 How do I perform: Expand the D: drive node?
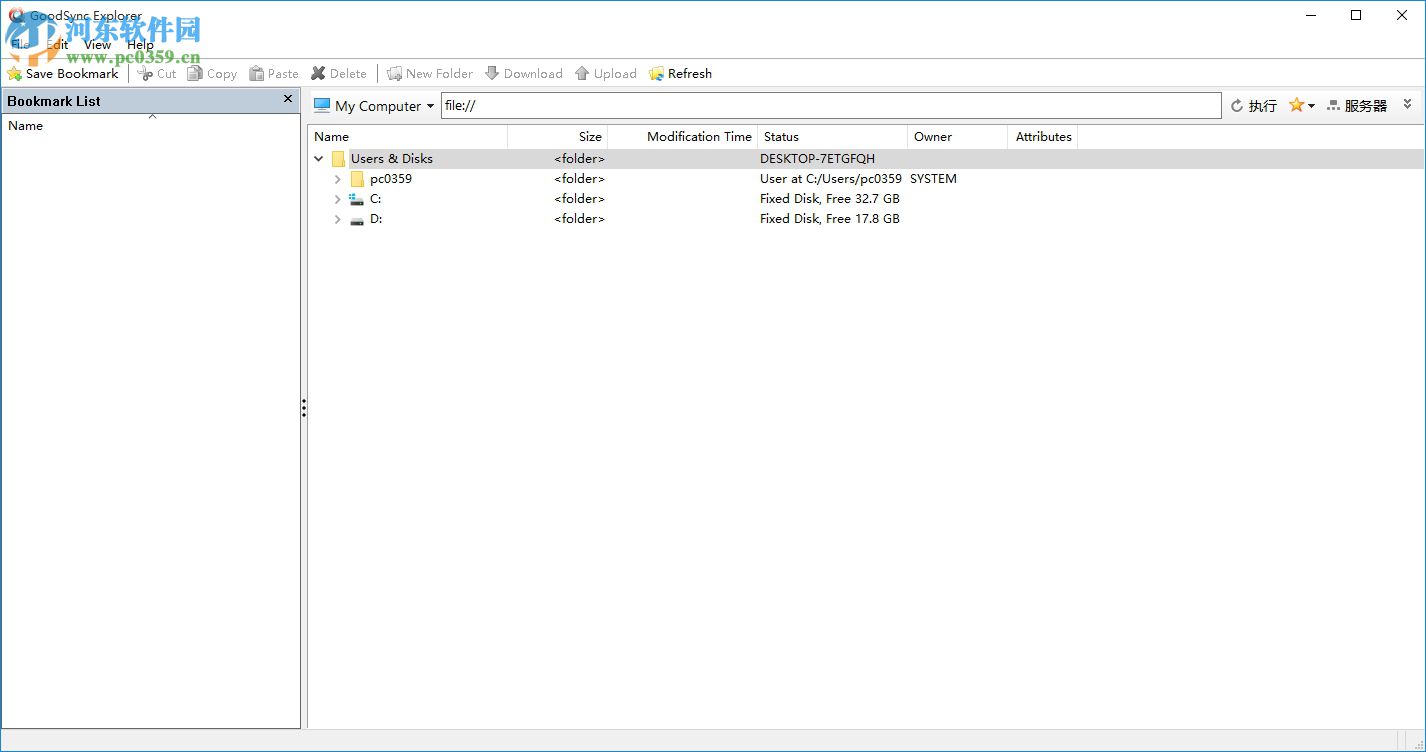coord(338,219)
